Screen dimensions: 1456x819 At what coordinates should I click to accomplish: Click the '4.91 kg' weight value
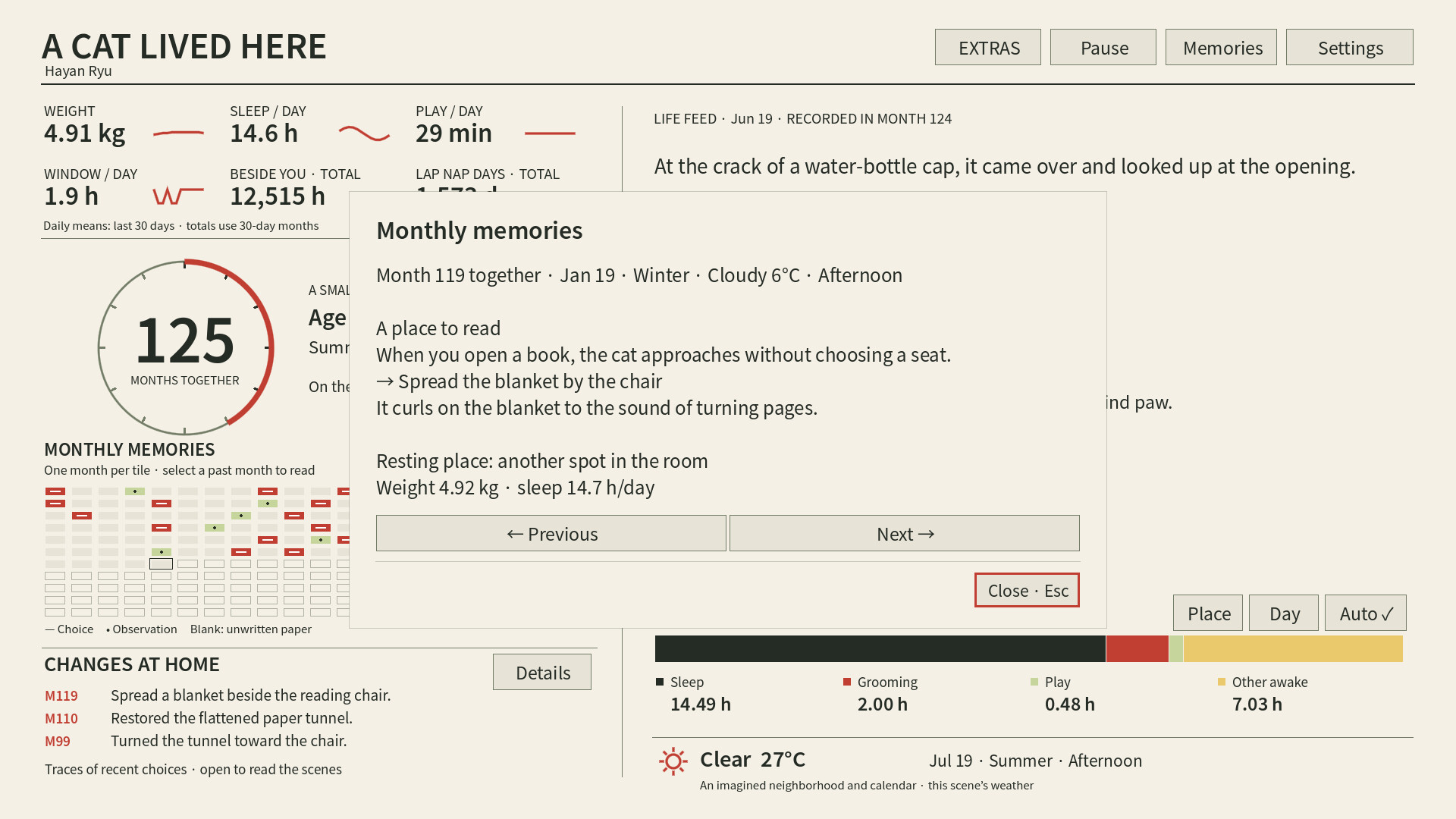[85, 133]
